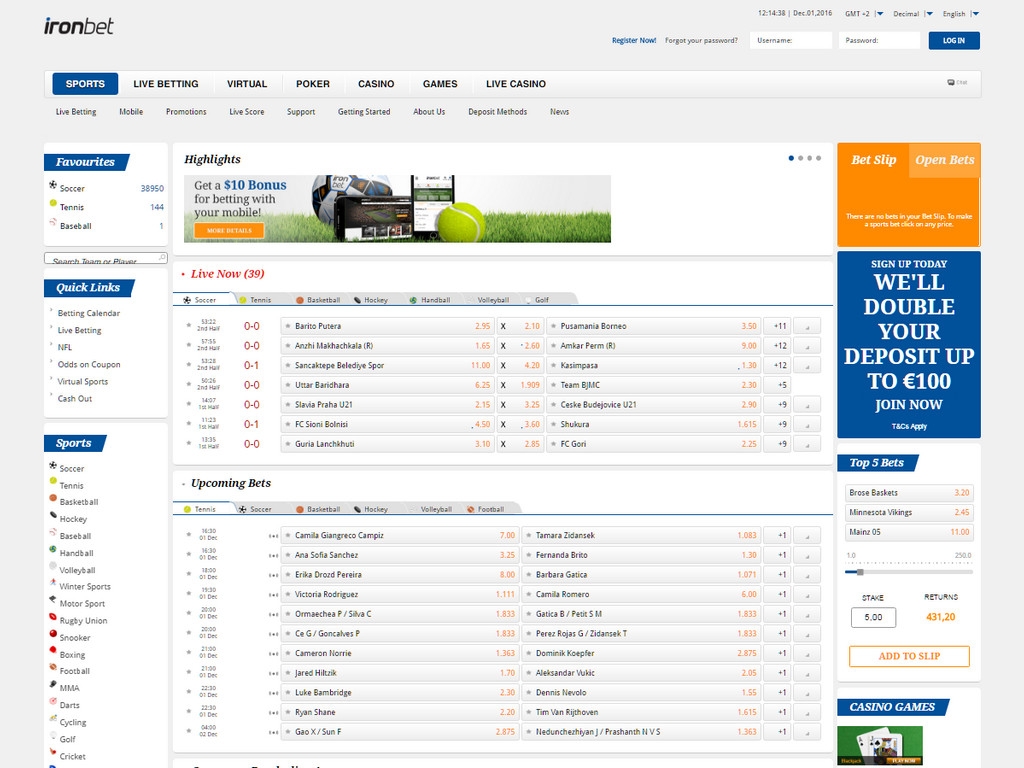
Task: Click the Rugby Union icon in Sports sidebar
Action: tap(53, 619)
